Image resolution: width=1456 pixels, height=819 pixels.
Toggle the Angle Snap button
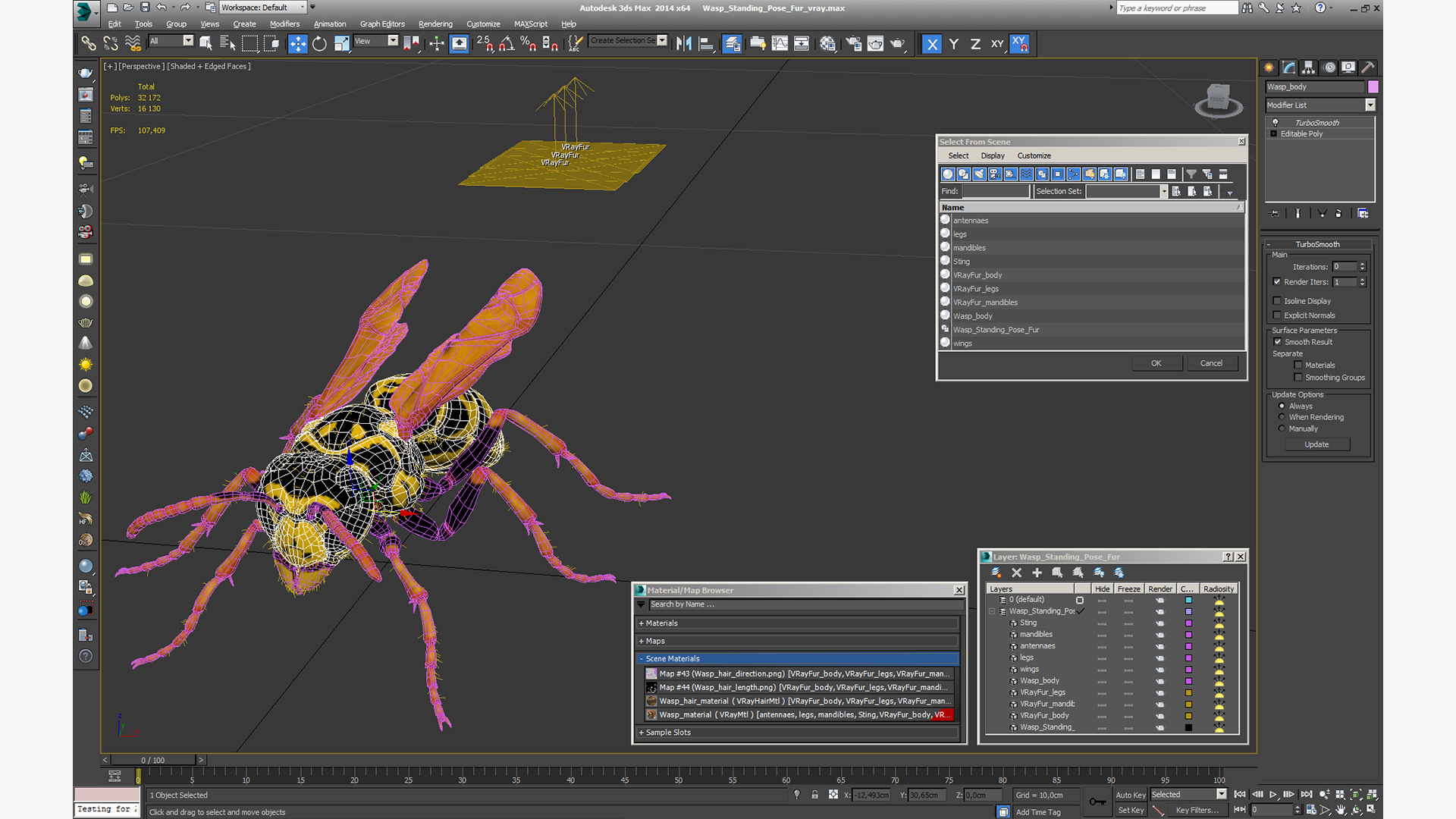(507, 43)
